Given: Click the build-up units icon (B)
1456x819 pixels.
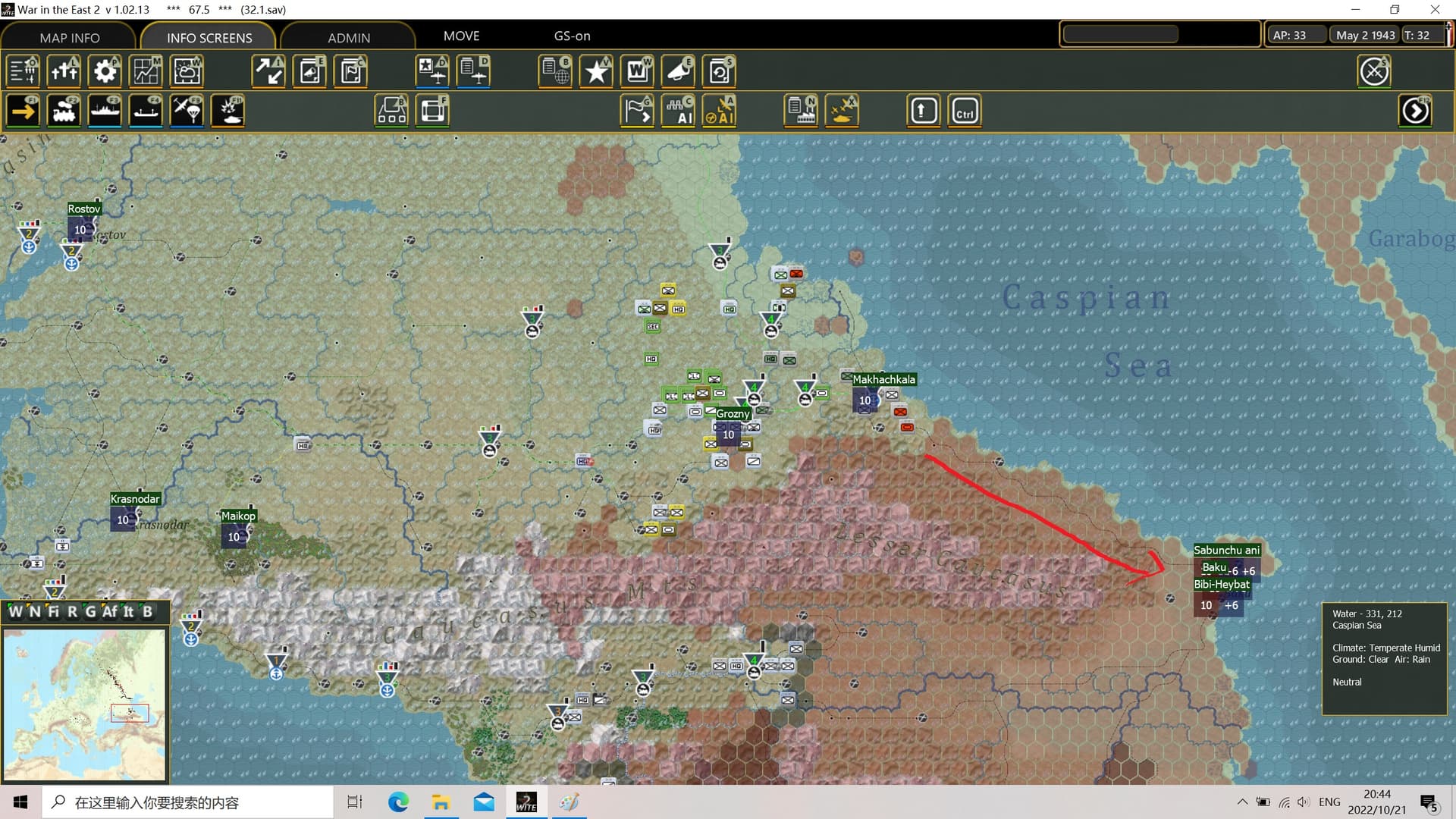Looking at the screenshot, I should pyautogui.click(x=392, y=111).
